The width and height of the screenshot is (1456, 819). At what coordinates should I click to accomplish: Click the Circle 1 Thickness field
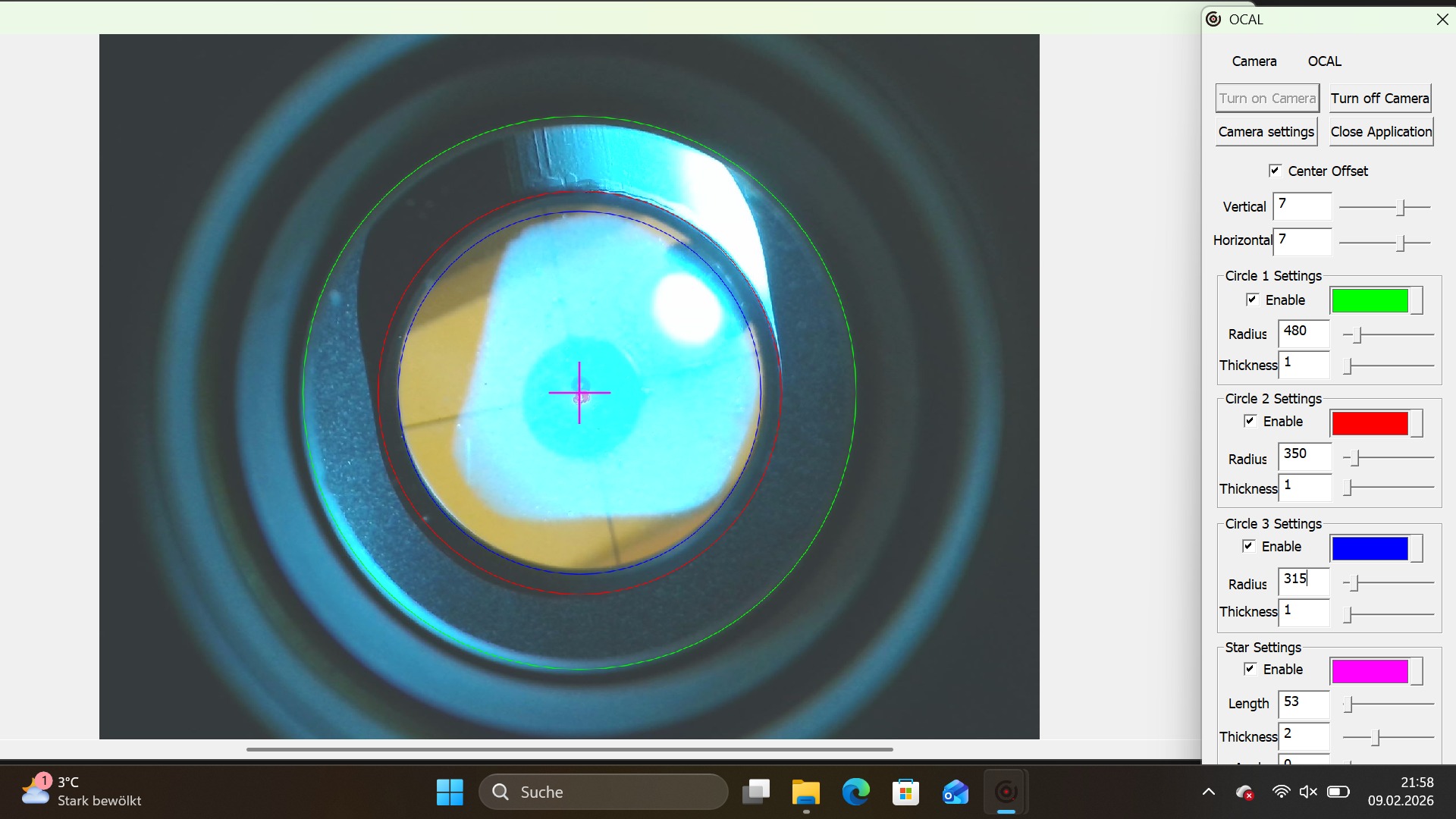(x=1304, y=365)
